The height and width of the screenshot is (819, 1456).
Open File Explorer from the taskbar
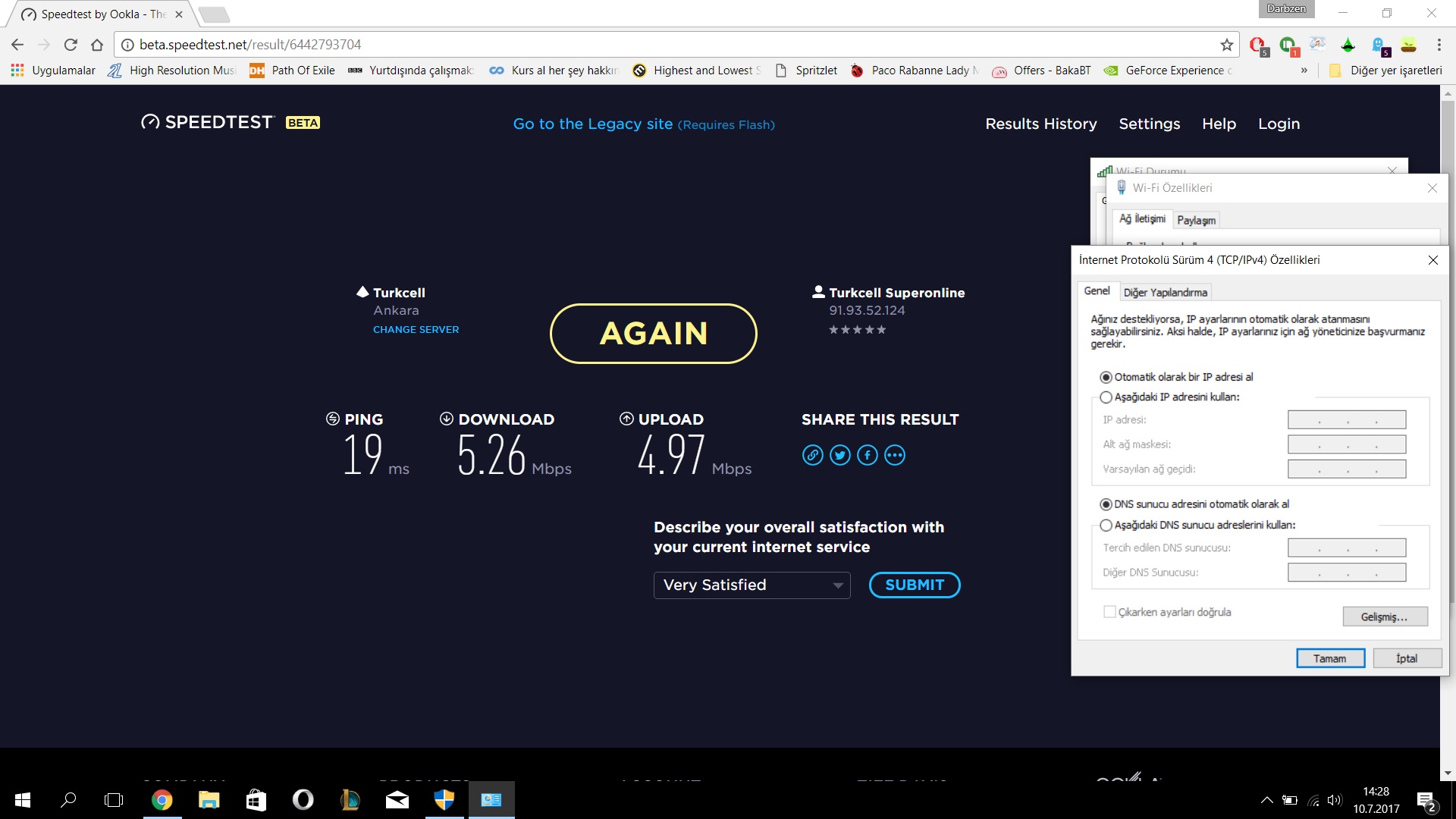click(209, 799)
